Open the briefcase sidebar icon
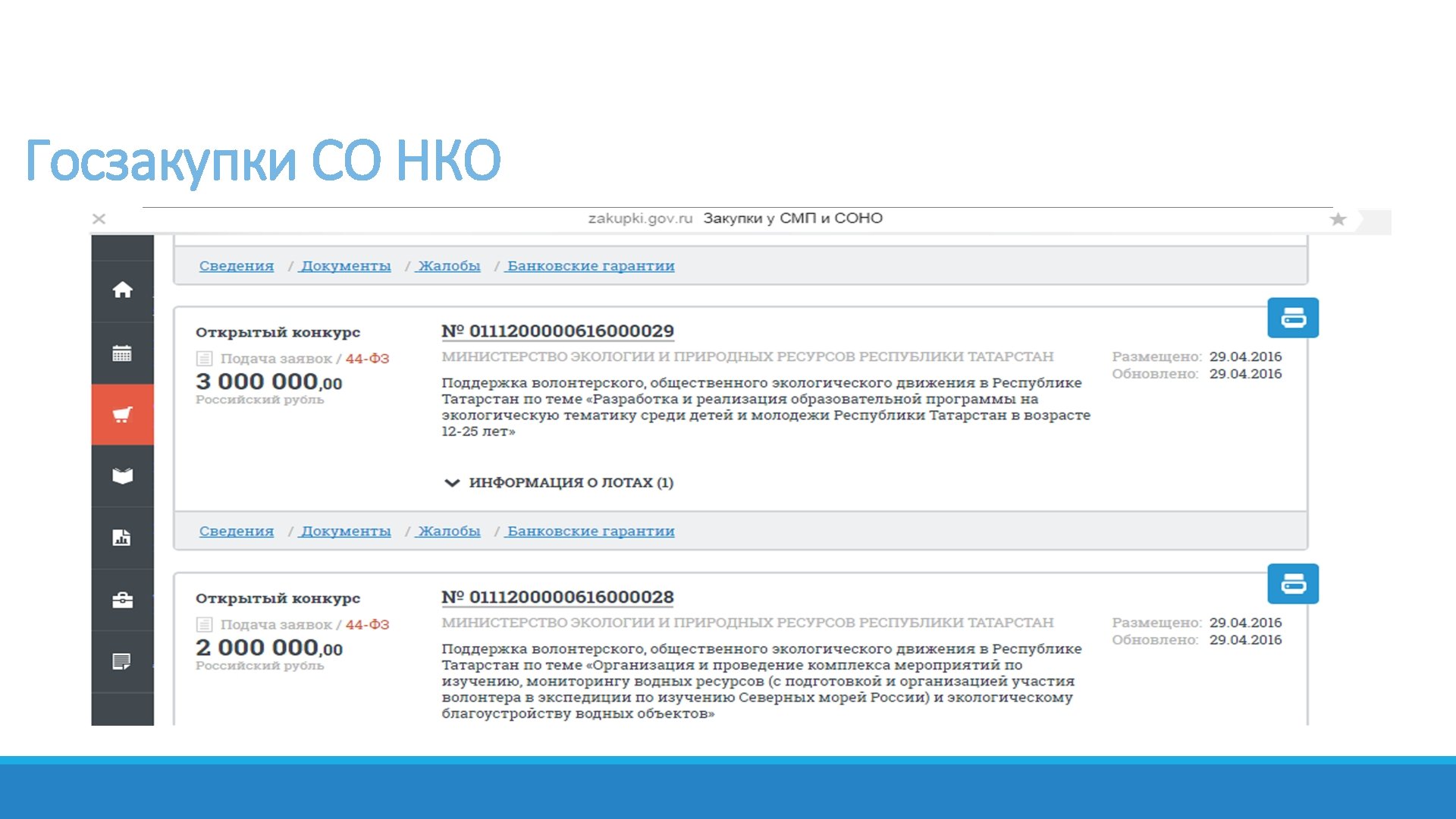Viewport: 1456px width, 819px height. pyautogui.click(x=122, y=601)
